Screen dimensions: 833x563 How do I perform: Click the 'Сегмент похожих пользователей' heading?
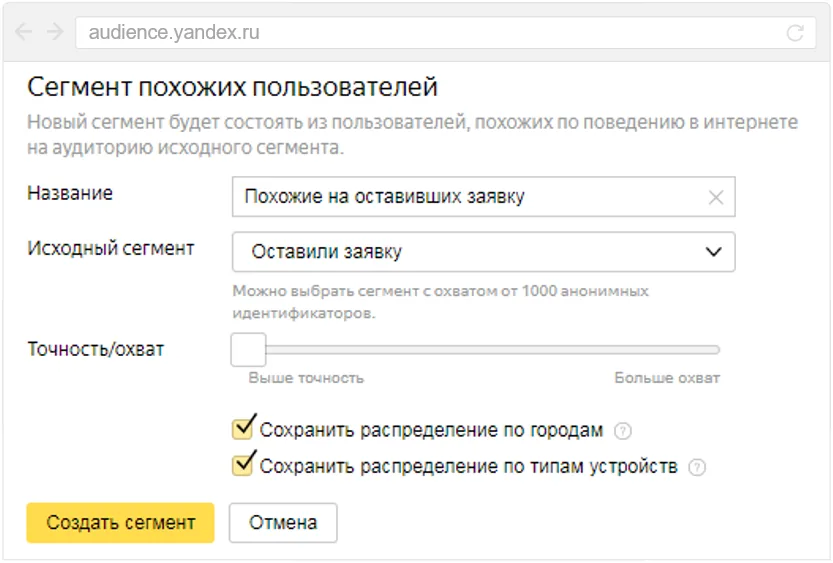[232, 87]
